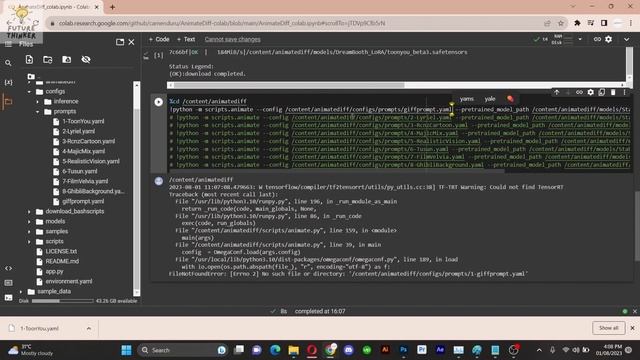
Task: Click the file tree vertical scrollbar
Action: (x=137, y=188)
